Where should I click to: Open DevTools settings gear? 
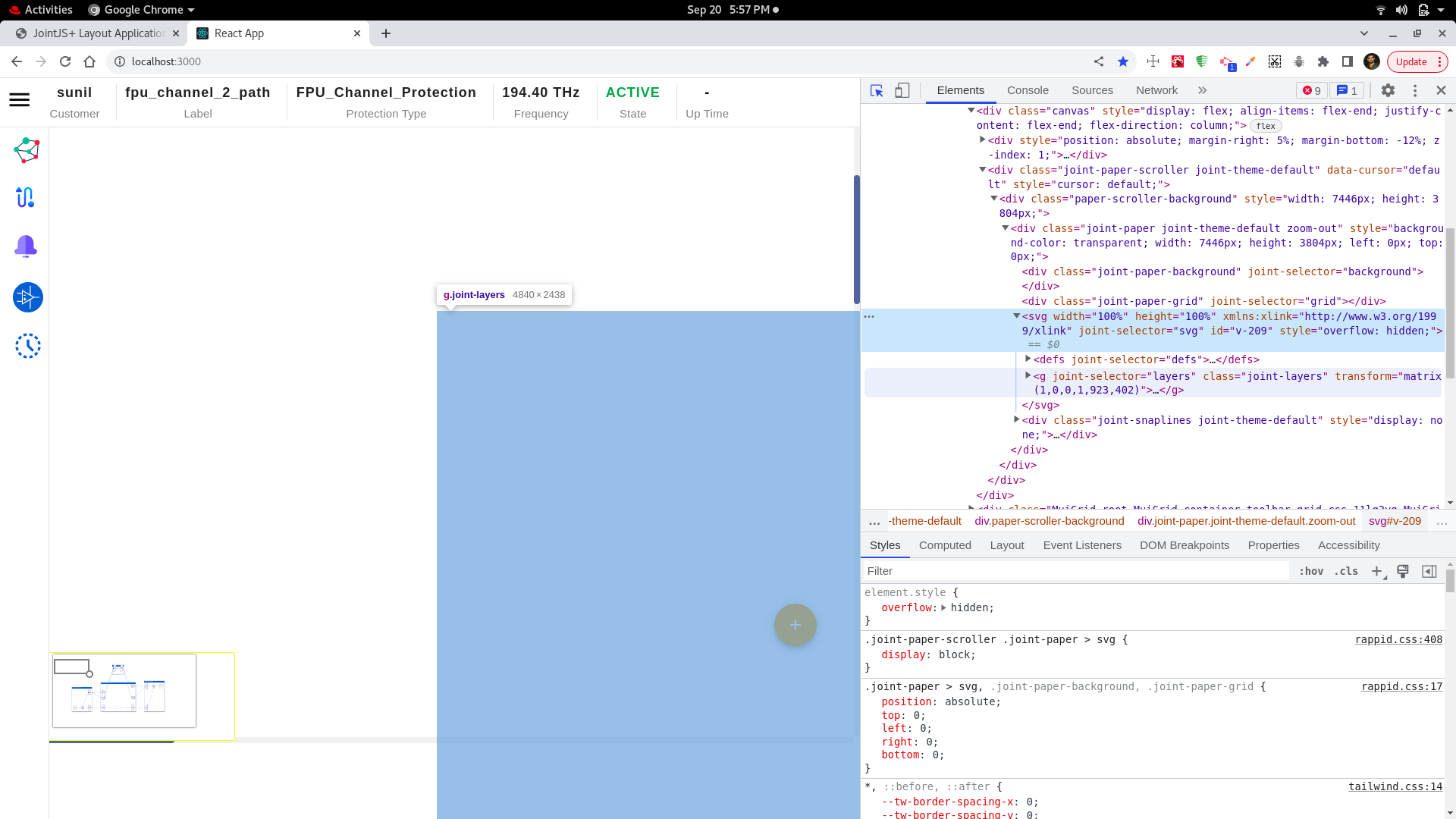tap(1389, 90)
